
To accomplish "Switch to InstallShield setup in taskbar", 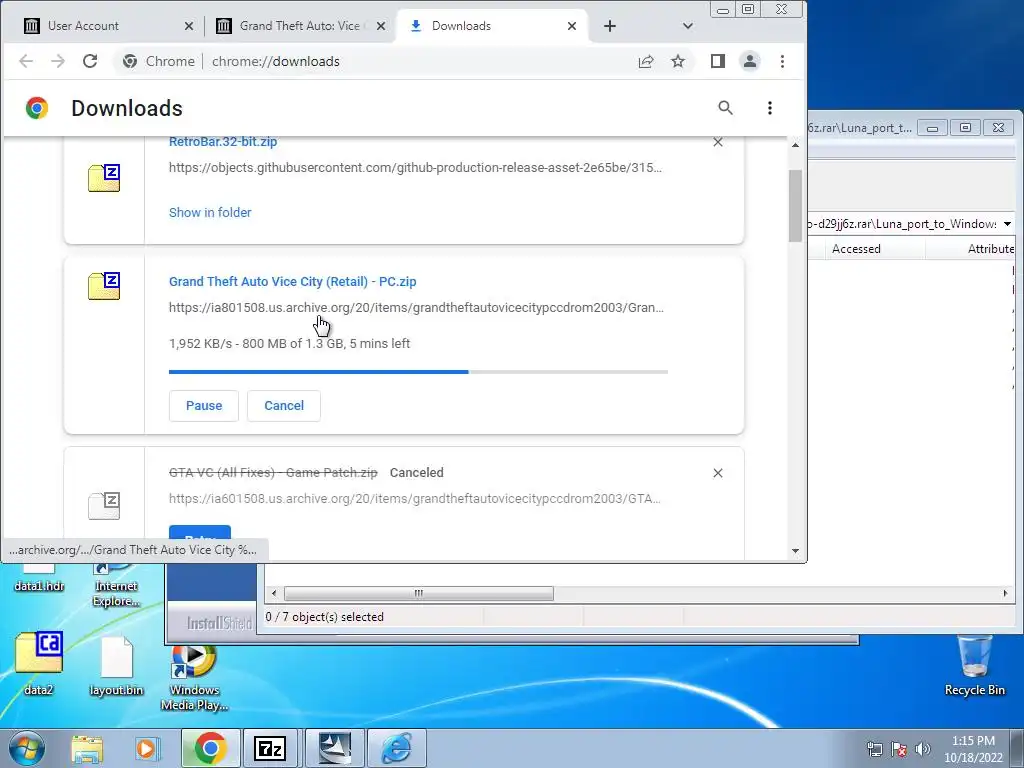I will coord(335,748).
